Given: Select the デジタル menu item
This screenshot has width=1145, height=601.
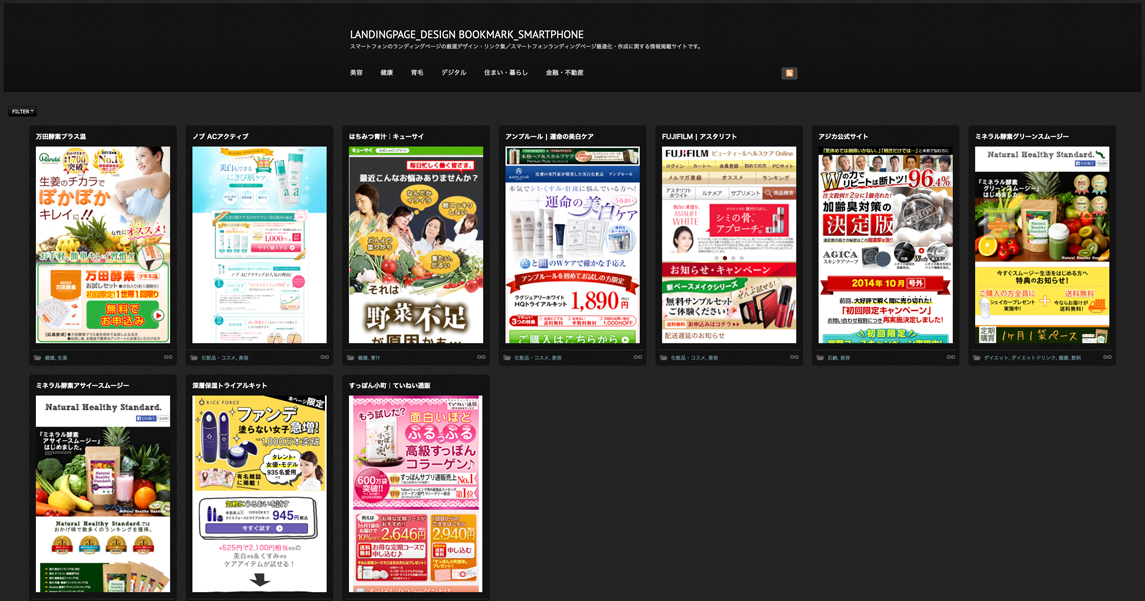Looking at the screenshot, I should point(453,73).
